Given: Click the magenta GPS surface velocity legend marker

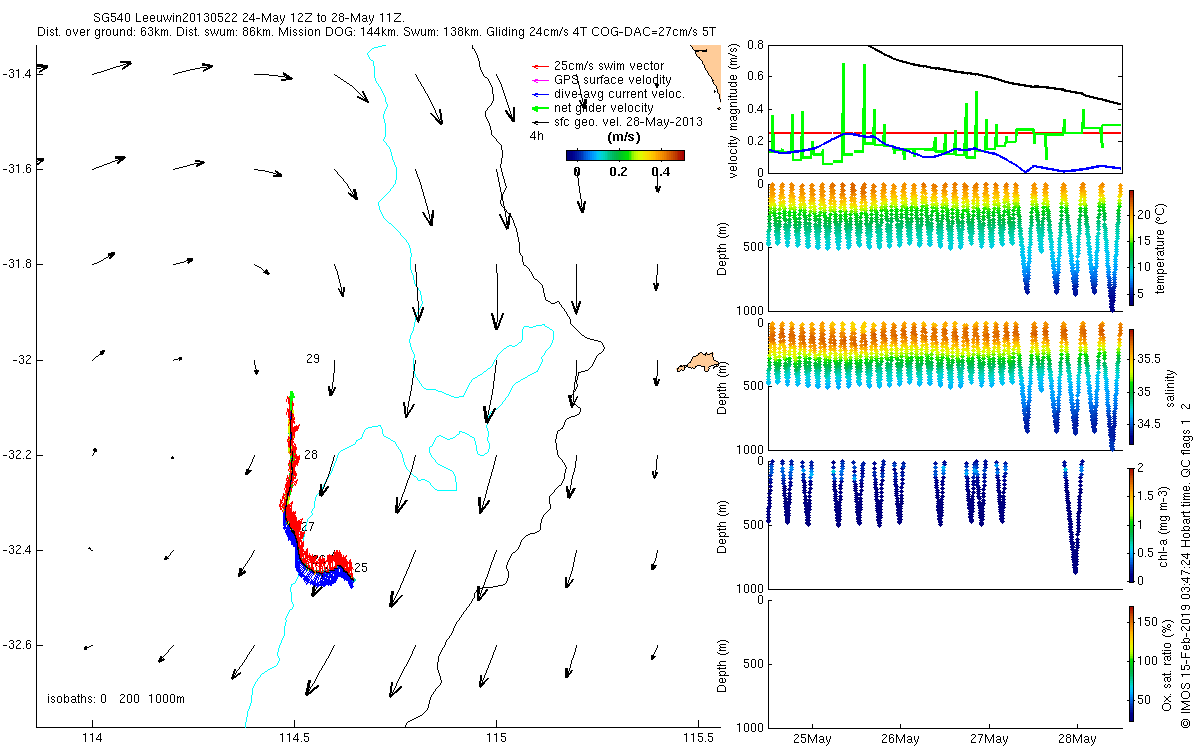Looking at the screenshot, I should click(543, 80).
